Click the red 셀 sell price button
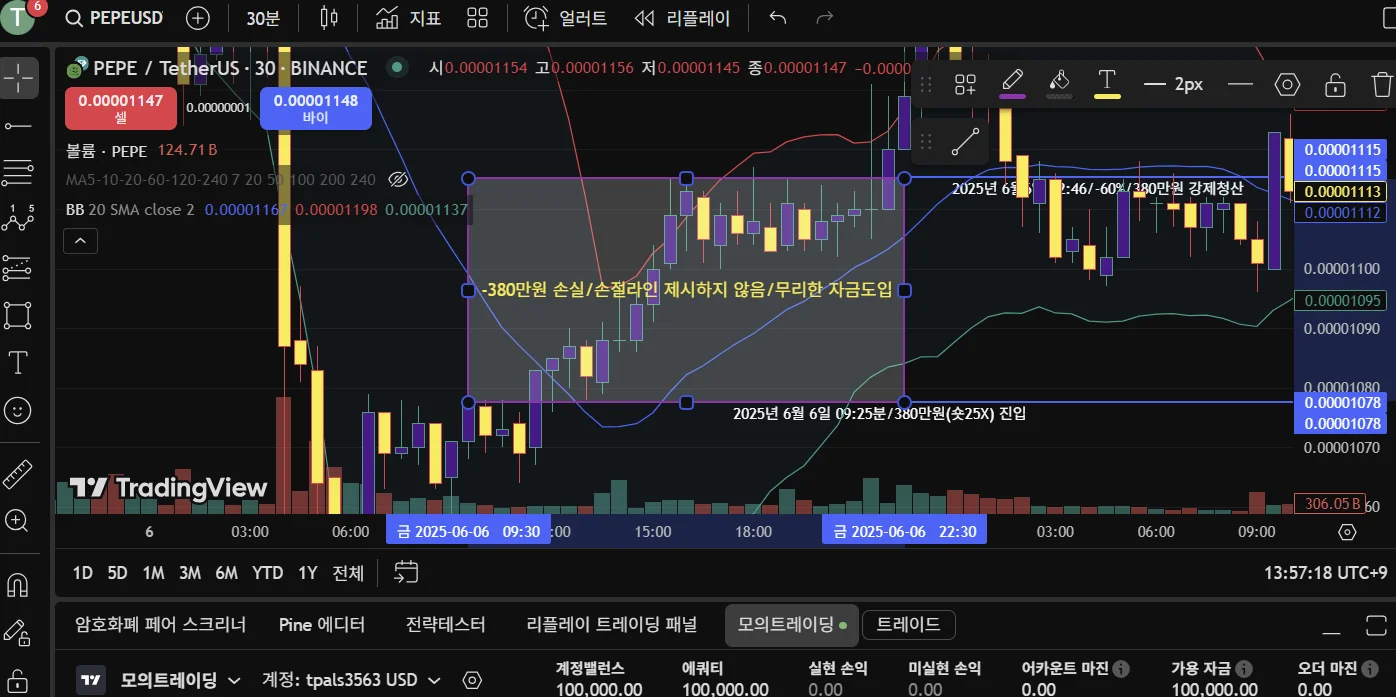 (121, 108)
